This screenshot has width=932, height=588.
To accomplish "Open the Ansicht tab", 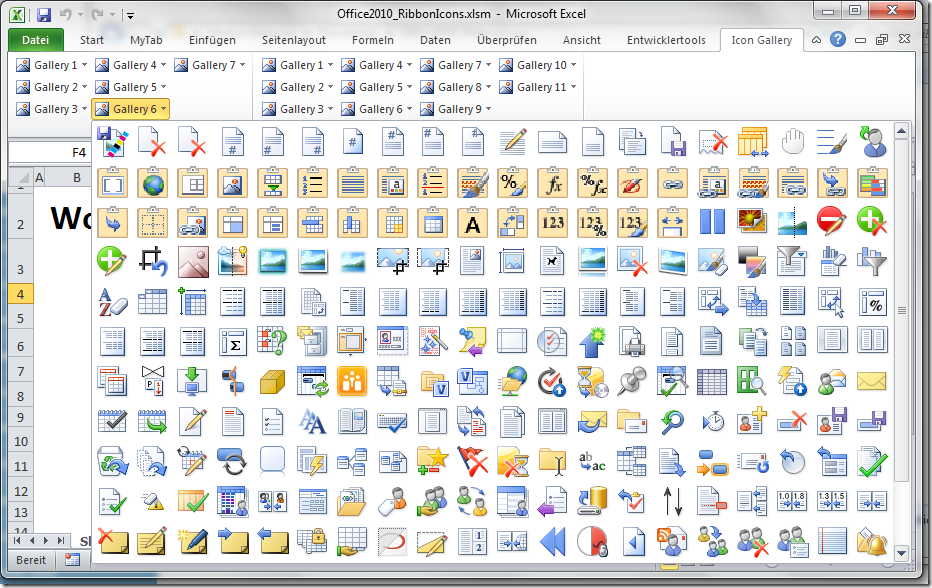I will (582, 40).
